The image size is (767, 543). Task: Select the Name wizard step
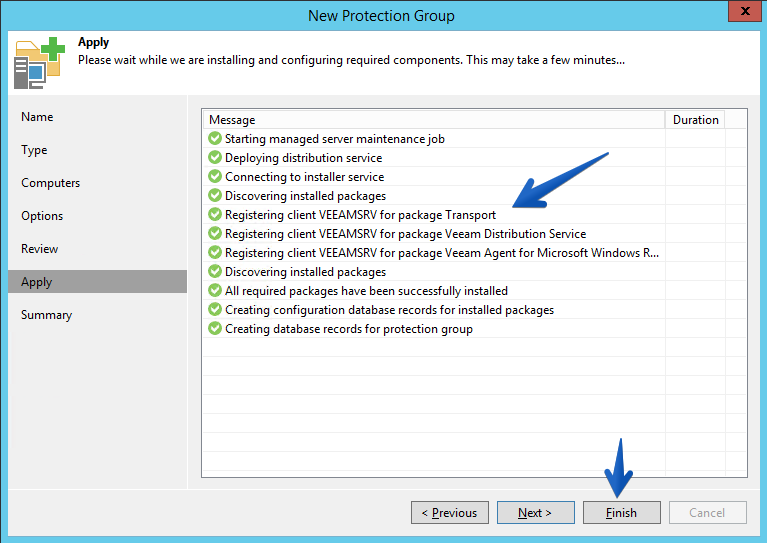(x=37, y=117)
